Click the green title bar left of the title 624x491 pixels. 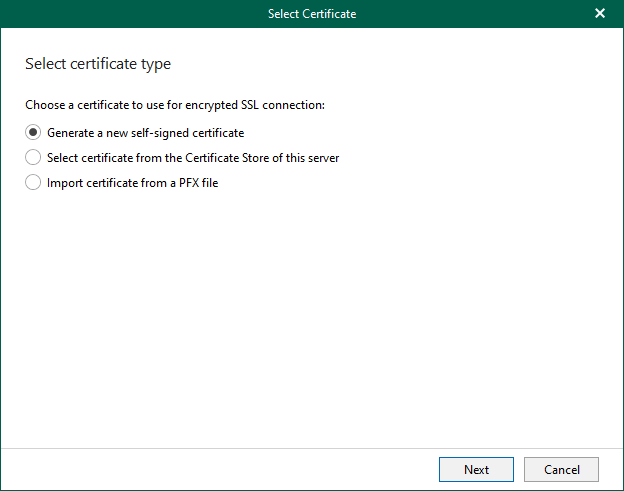pos(120,14)
